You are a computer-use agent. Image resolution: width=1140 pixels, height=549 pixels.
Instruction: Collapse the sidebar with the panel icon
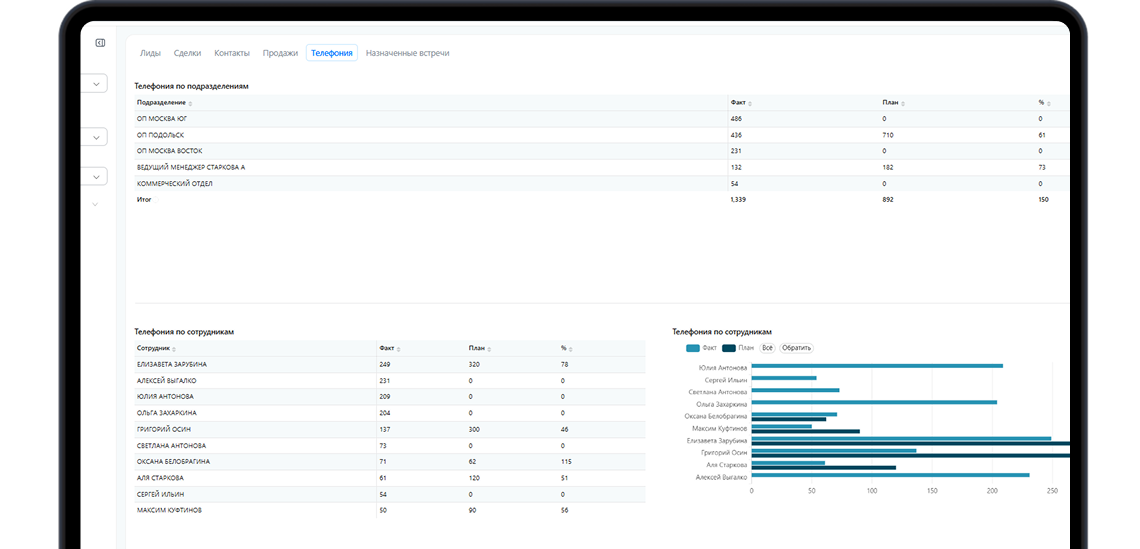(100, 43)
